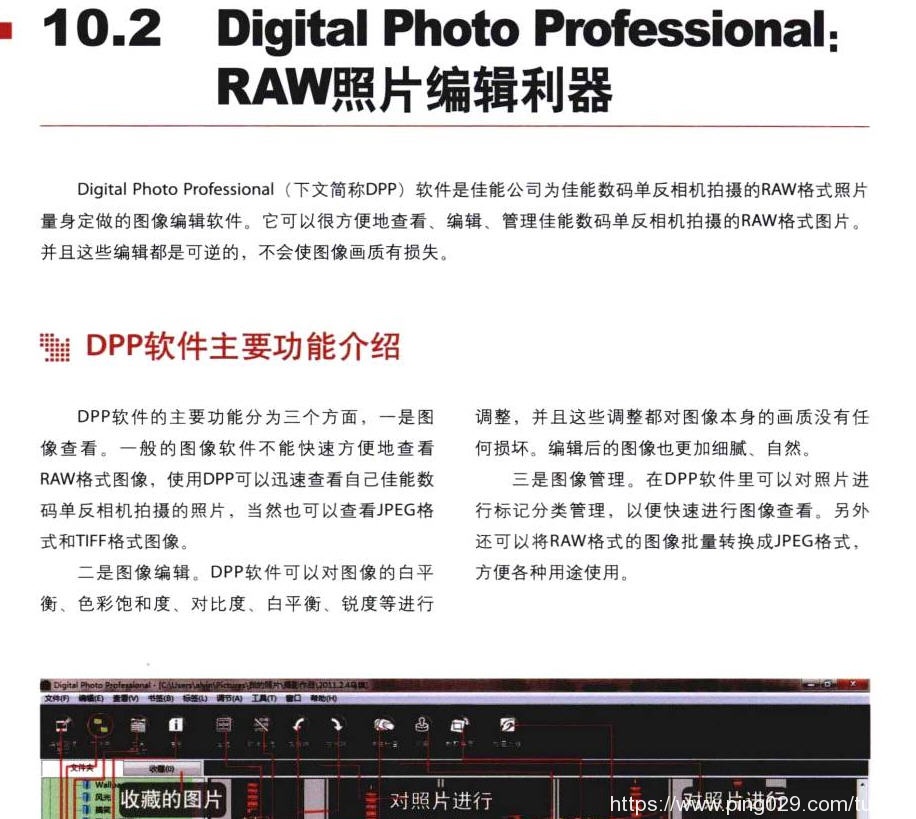Open the 调节(A) menu
916x819 pixels.
230,698
